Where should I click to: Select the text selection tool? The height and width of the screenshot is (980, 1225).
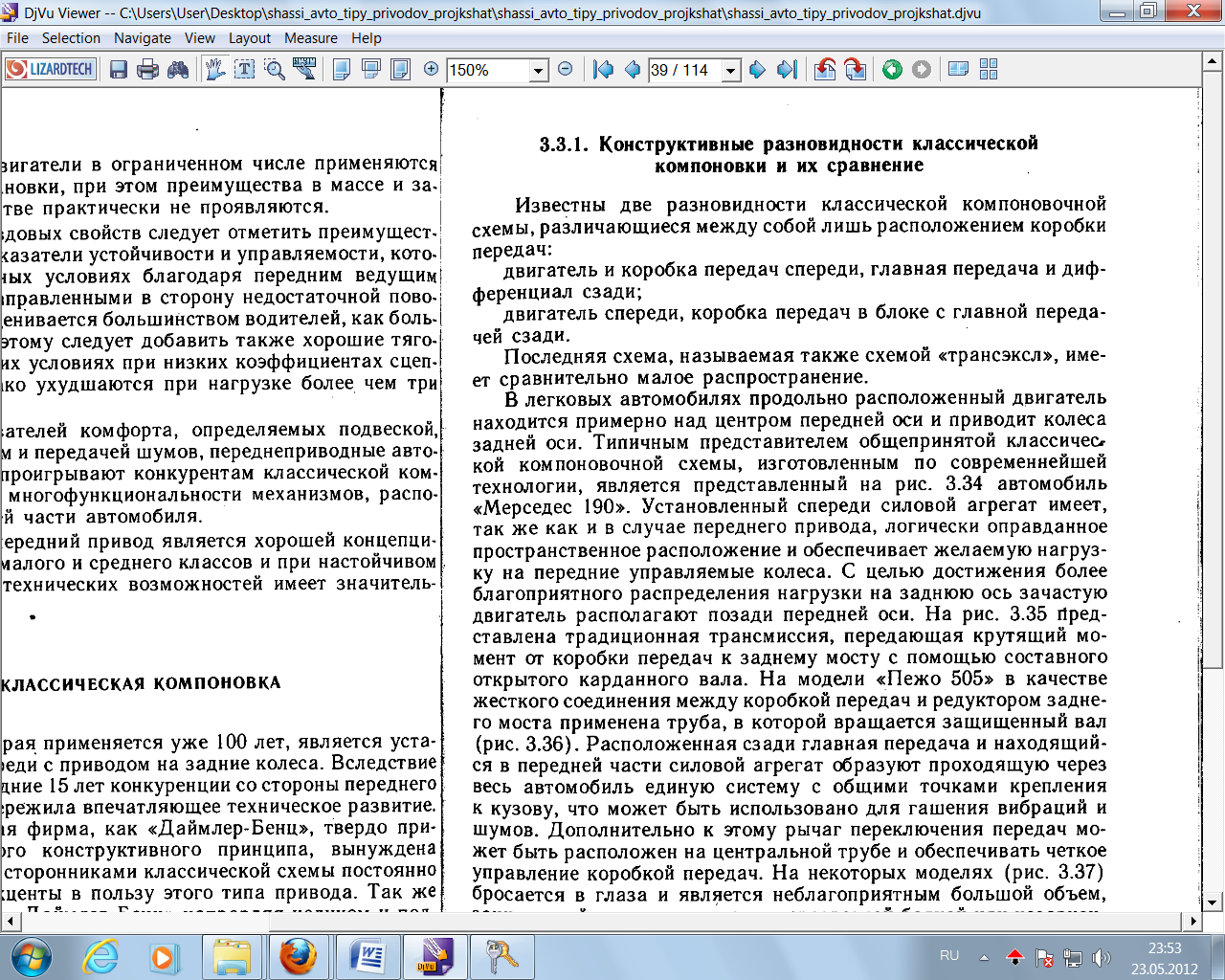pos(245,70)
